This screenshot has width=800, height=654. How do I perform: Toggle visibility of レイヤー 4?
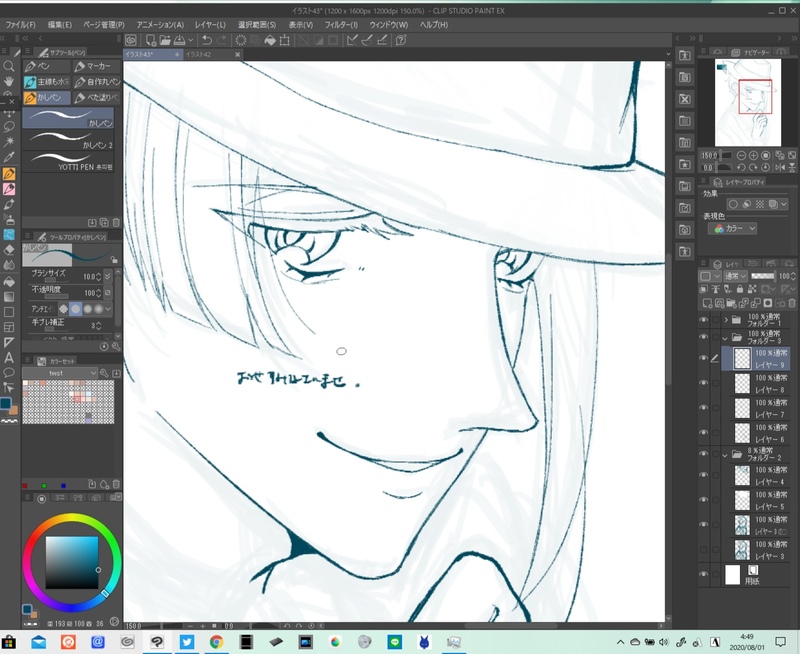(x=704, y=475)
